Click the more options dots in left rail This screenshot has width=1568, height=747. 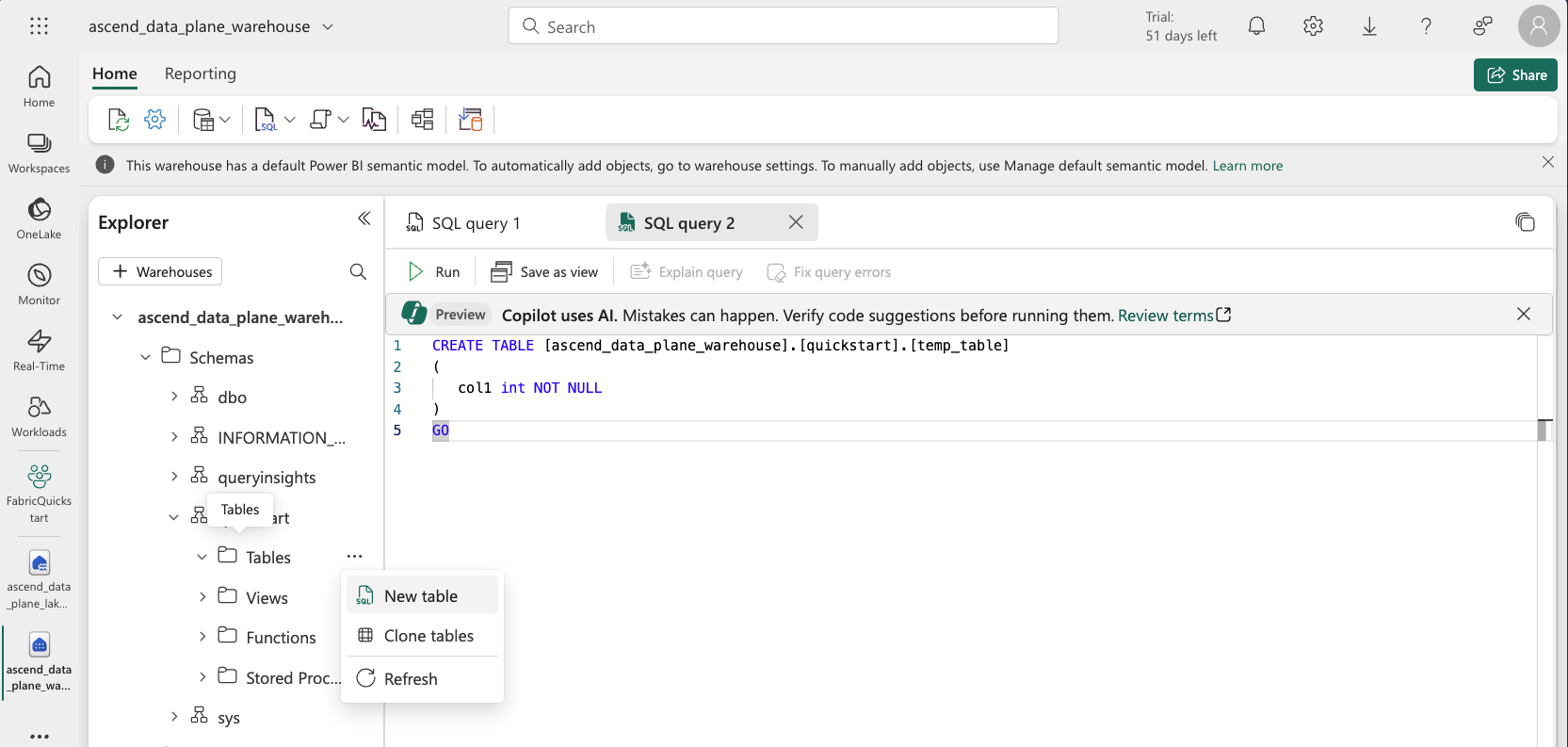39,736
